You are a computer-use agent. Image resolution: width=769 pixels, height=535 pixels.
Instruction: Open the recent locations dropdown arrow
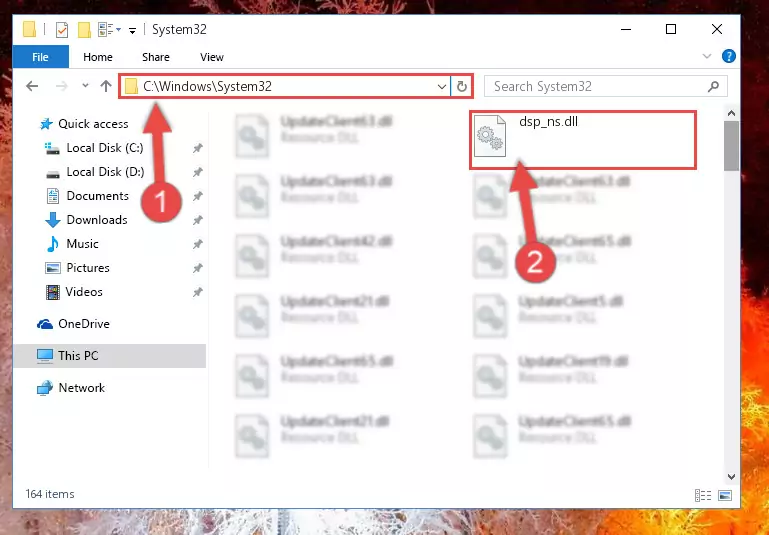[85, 86]
